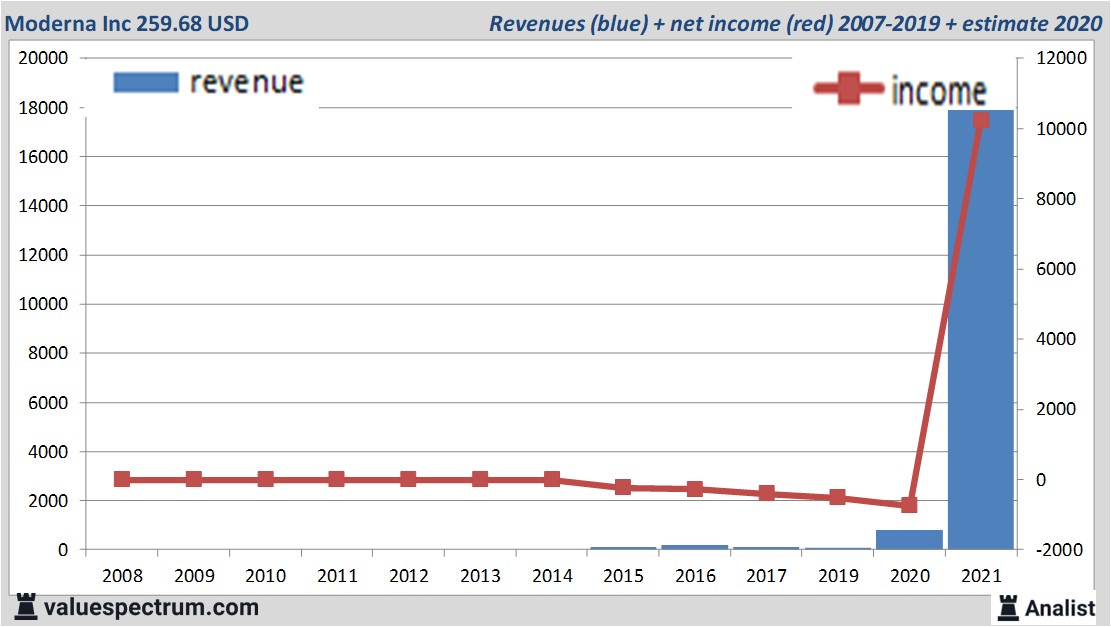Screen dimensions: 1111x627
Task: Click right axis value 12000
Action: pyautogui.click(x=1061, y=58)
